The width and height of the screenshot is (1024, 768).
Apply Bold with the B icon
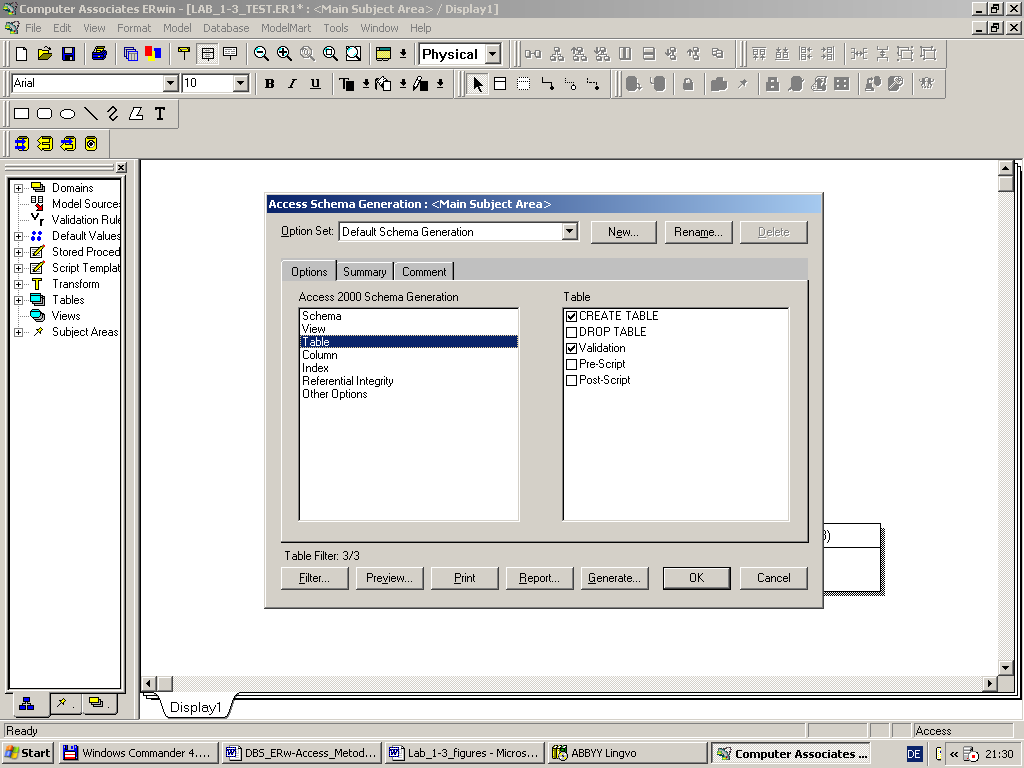click(x=269, y=84)
